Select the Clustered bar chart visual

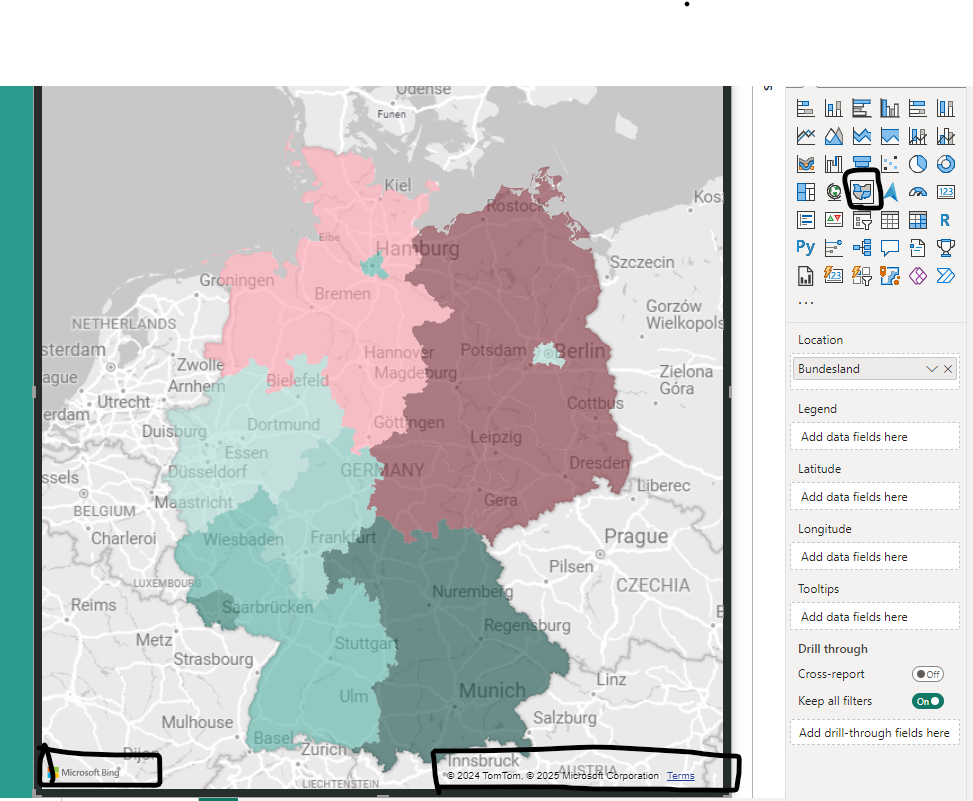(861, 109)
